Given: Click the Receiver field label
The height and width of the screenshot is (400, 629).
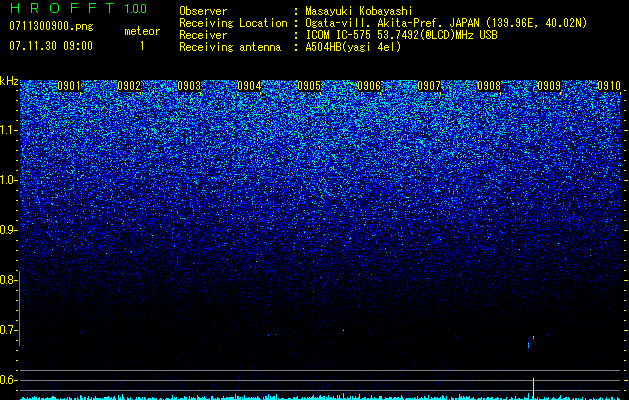Looking at the screenshot, I should [203, 35].
